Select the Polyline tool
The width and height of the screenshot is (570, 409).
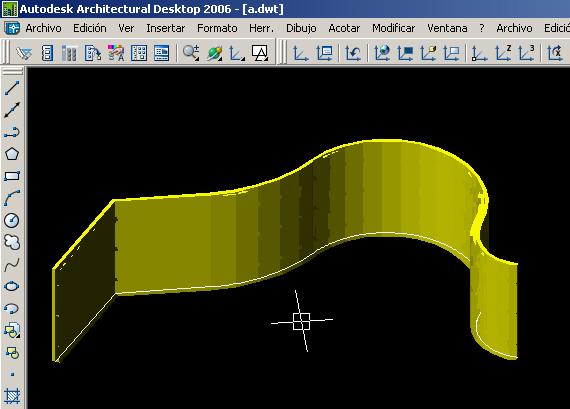(12, 133)
